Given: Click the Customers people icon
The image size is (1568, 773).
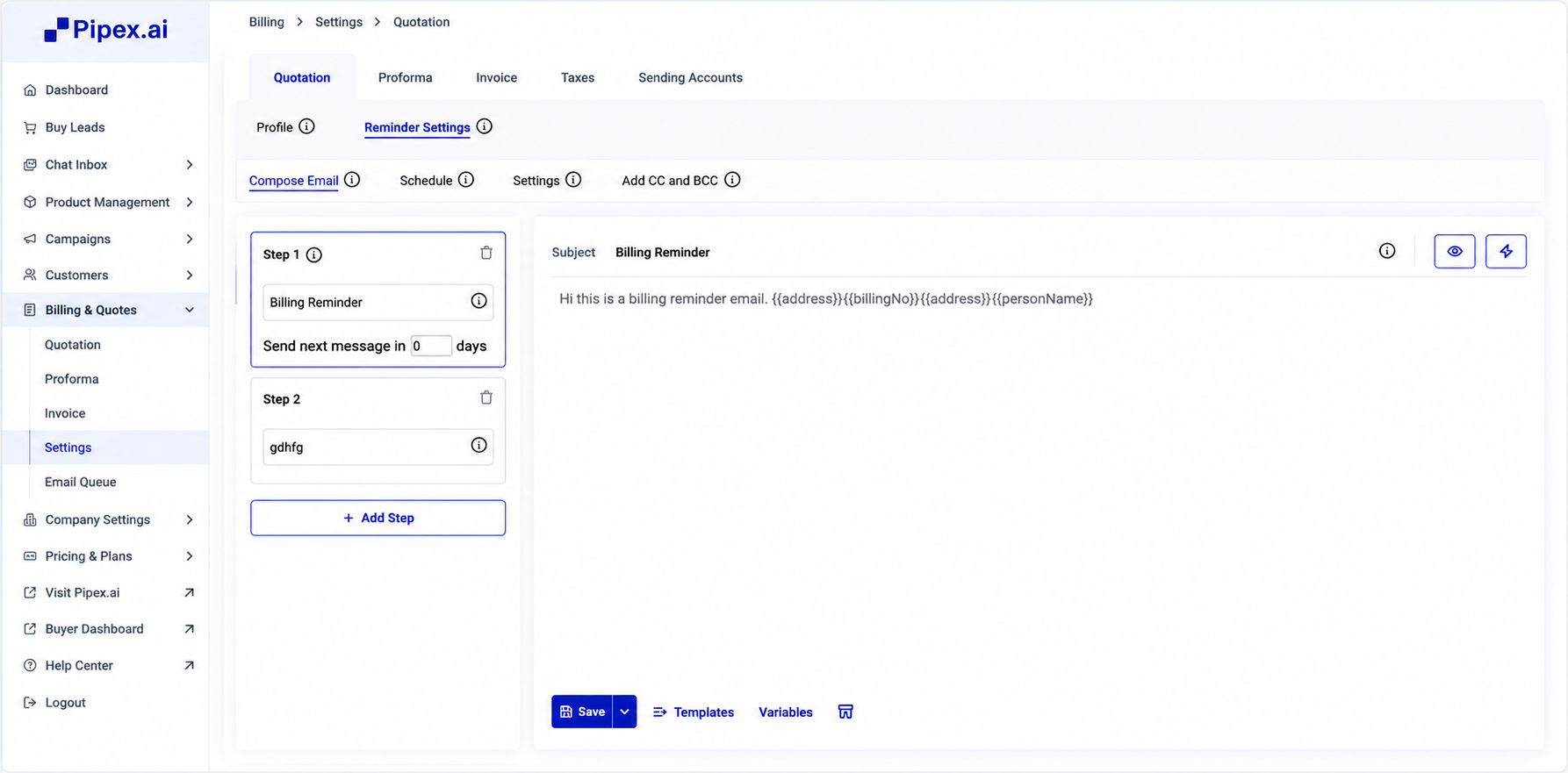Looking at the screenshot, I should (30, 275).
